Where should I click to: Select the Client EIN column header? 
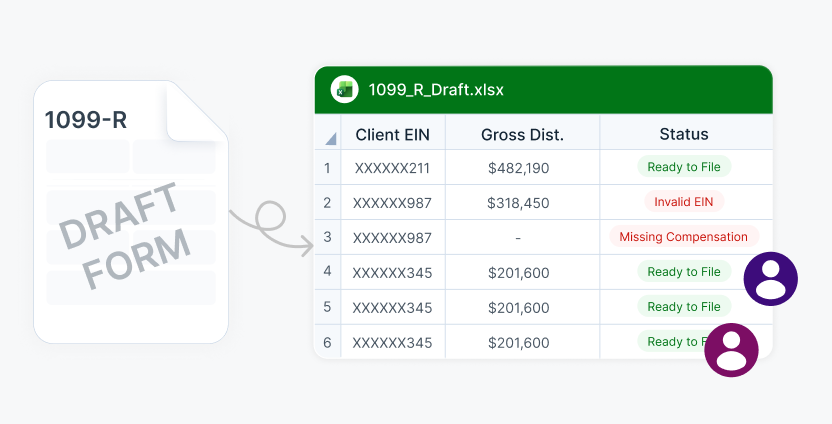[393, 133]
